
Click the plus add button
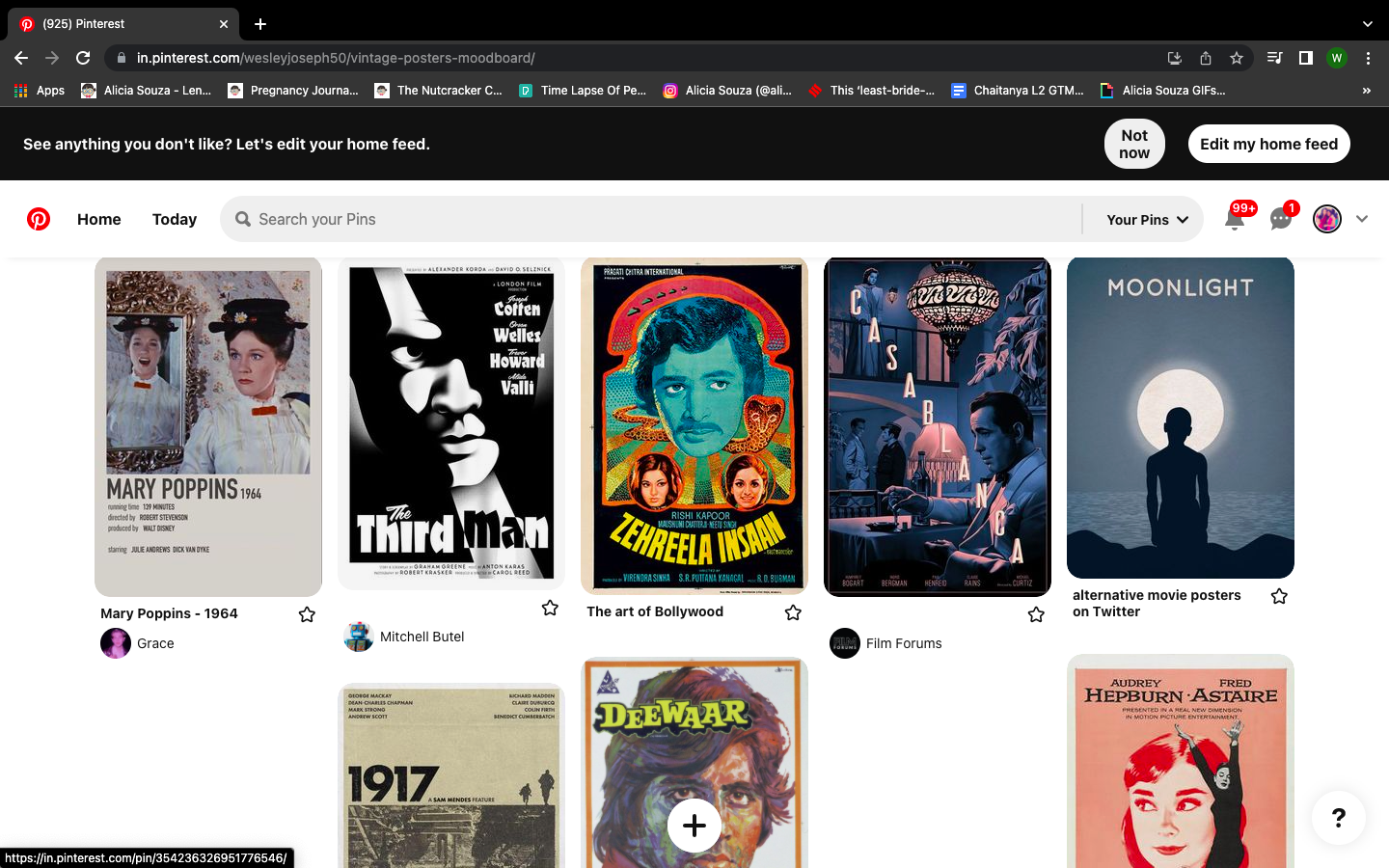coord(694,826)
